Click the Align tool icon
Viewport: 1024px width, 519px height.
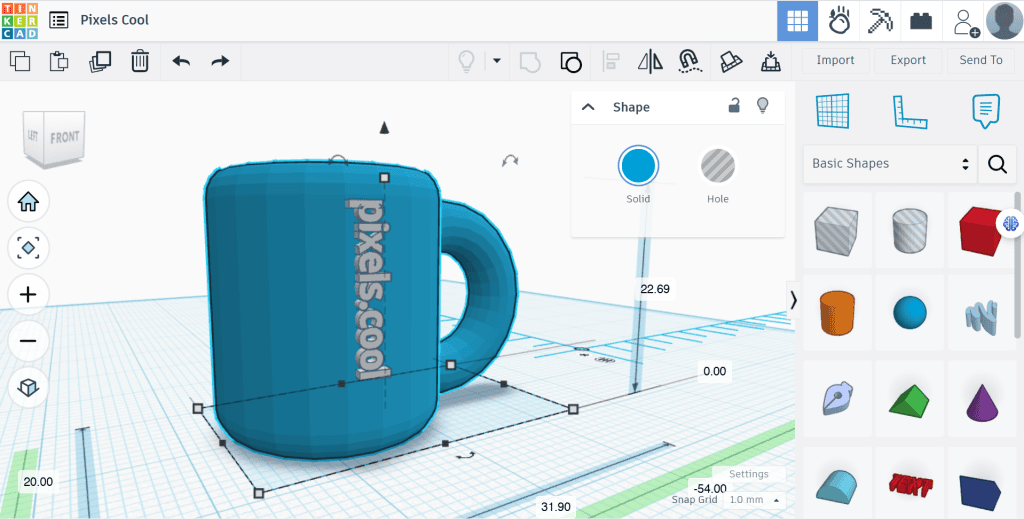tap(611, 61)
